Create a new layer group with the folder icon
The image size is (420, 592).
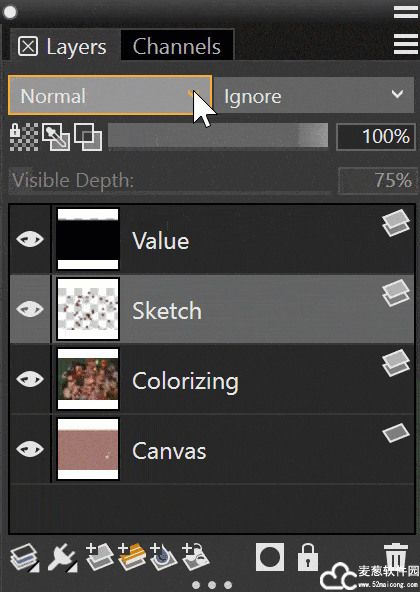click(132, 557)
